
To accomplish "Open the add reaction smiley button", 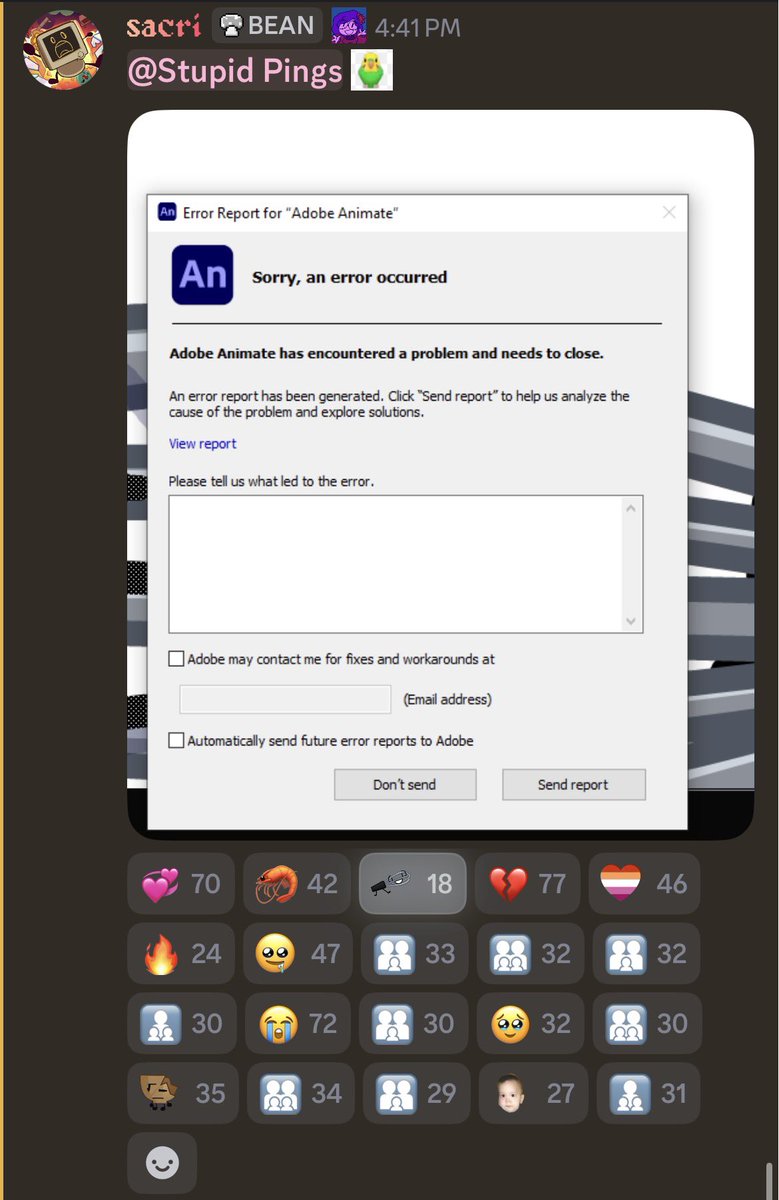I will pos(162,1163).
